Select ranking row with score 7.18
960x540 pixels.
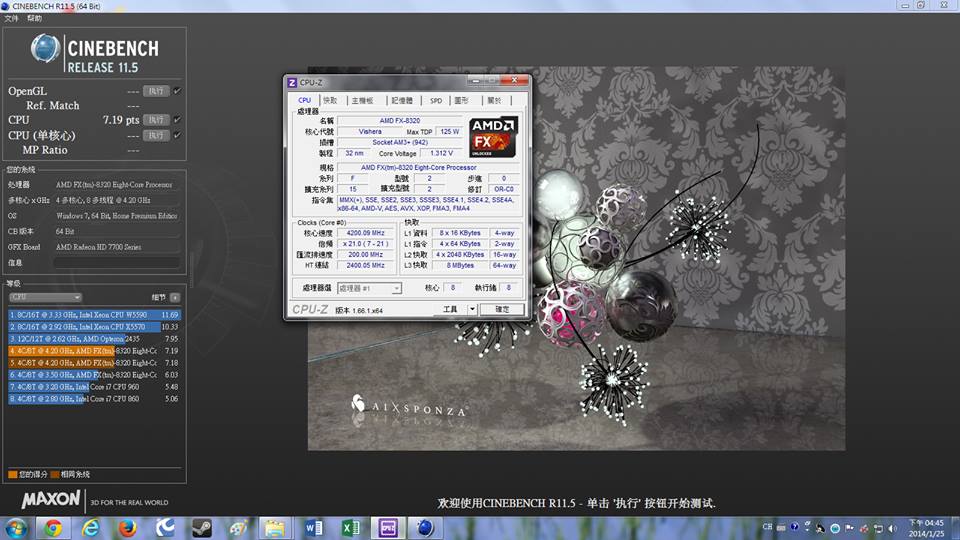(94, 363)
